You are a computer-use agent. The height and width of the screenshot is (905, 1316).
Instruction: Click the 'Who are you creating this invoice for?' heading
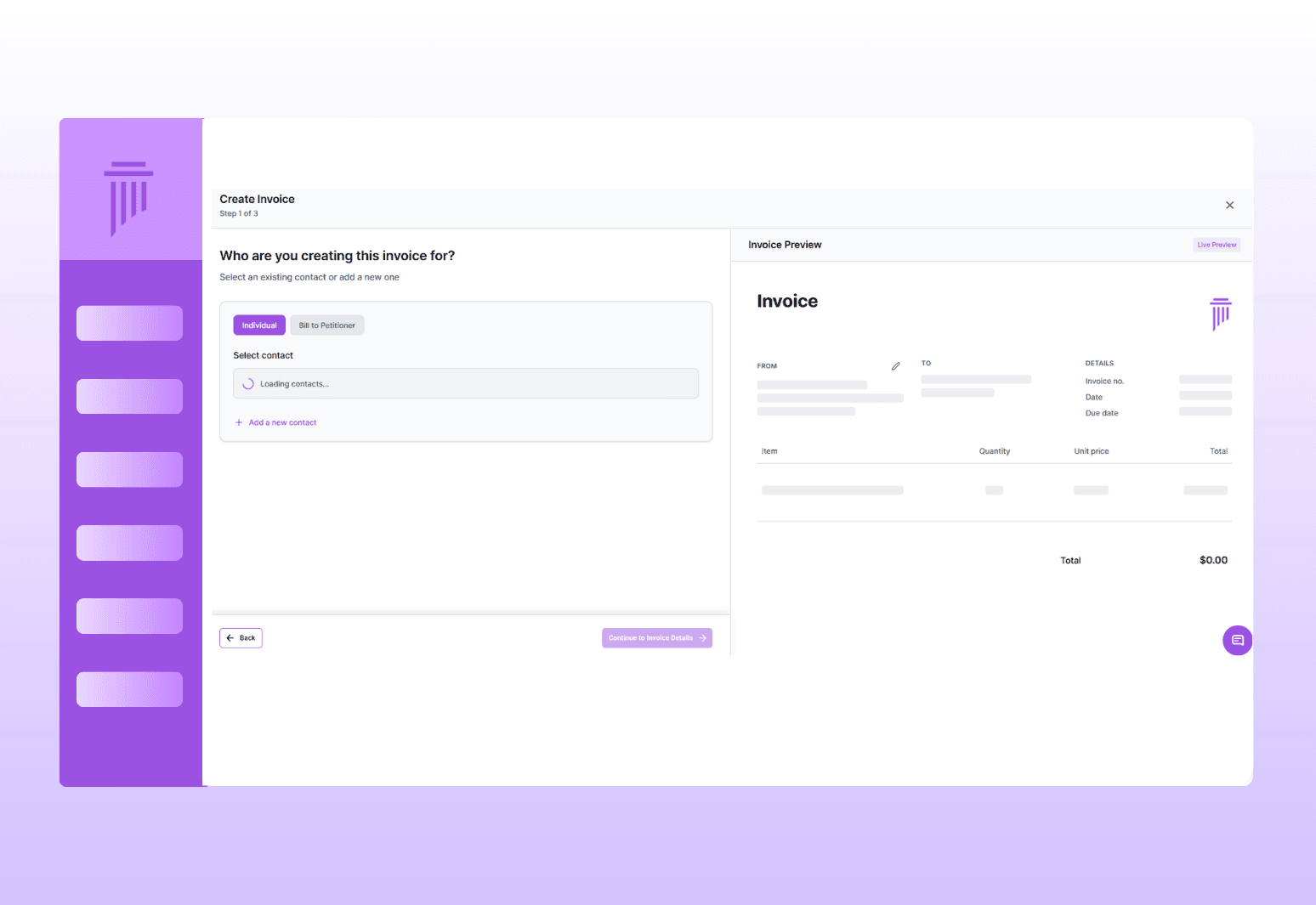[x=338, y=256]
